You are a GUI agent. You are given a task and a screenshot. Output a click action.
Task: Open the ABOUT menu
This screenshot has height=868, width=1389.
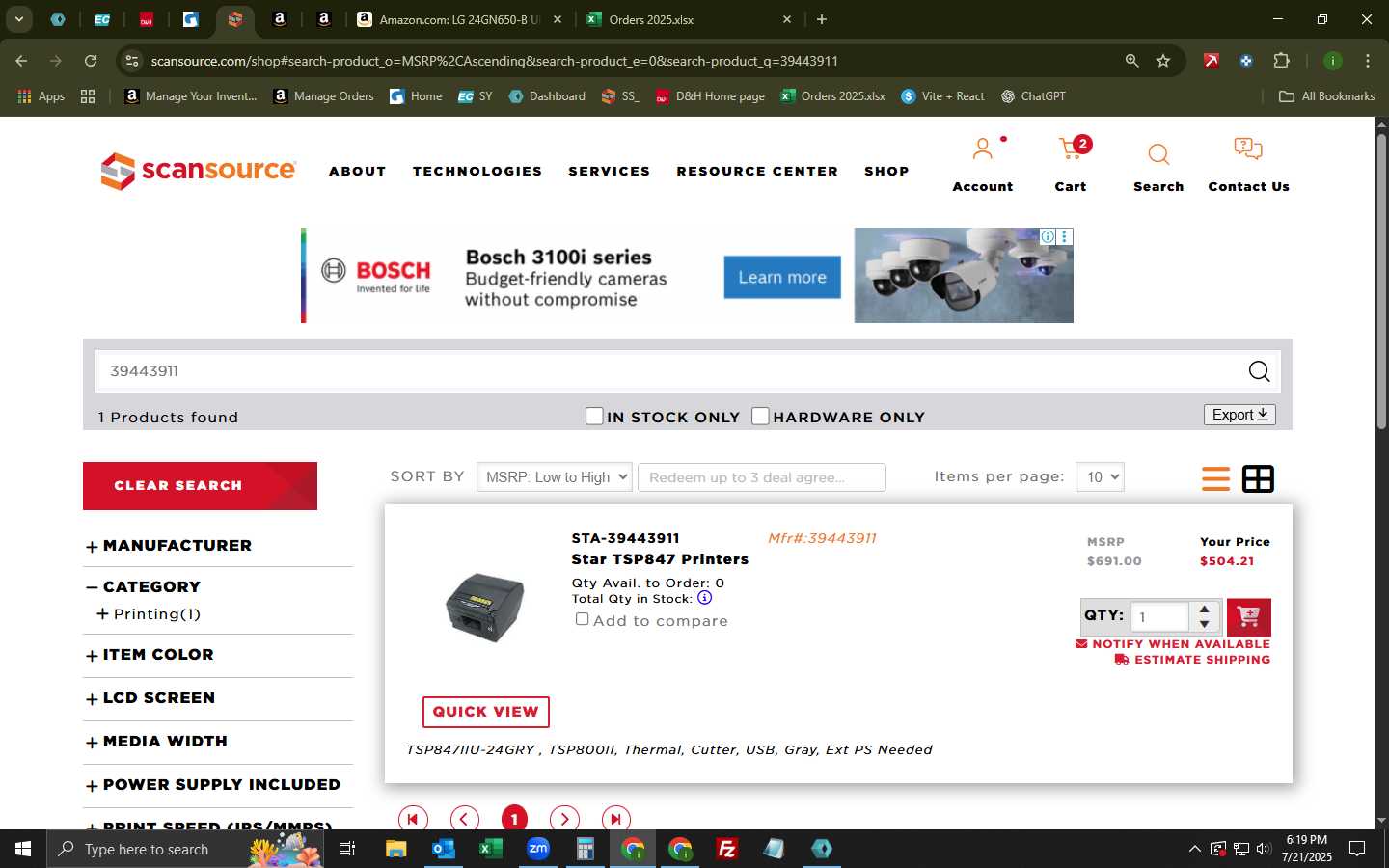(x=357, y=171)
